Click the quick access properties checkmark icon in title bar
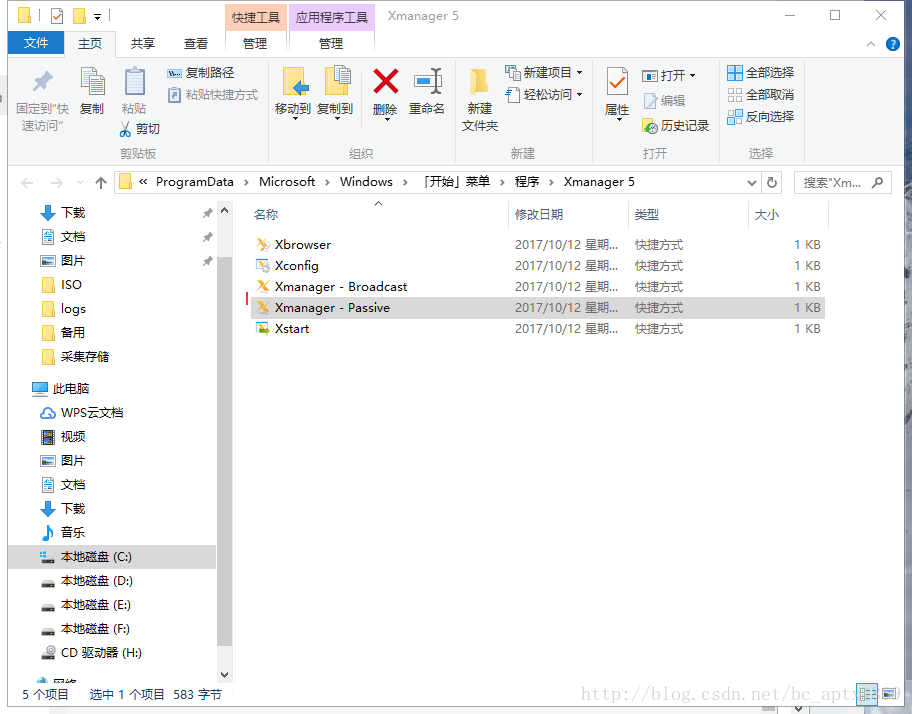 point(57,16)
